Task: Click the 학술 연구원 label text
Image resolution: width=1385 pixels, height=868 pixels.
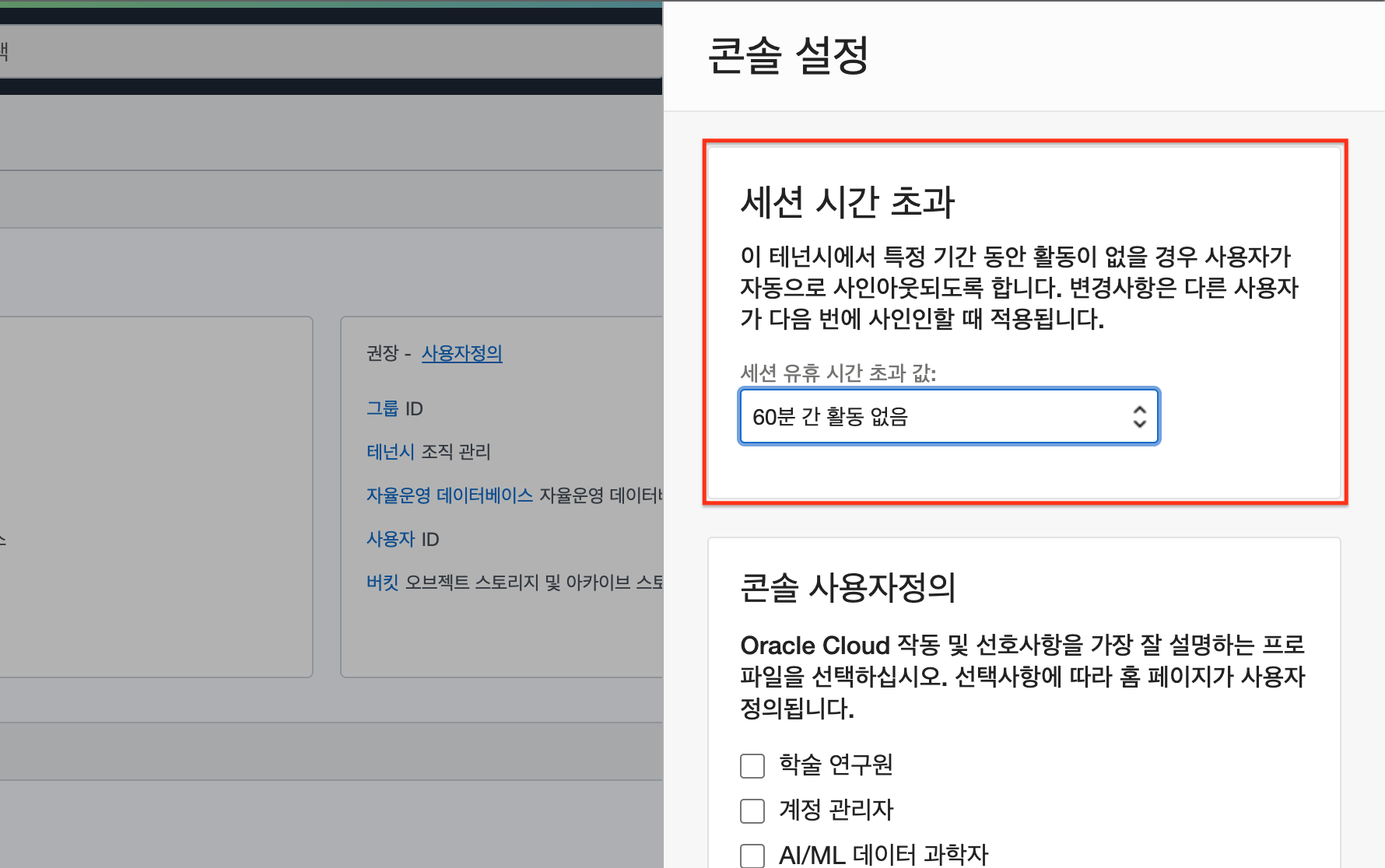Action: (836, 765)
